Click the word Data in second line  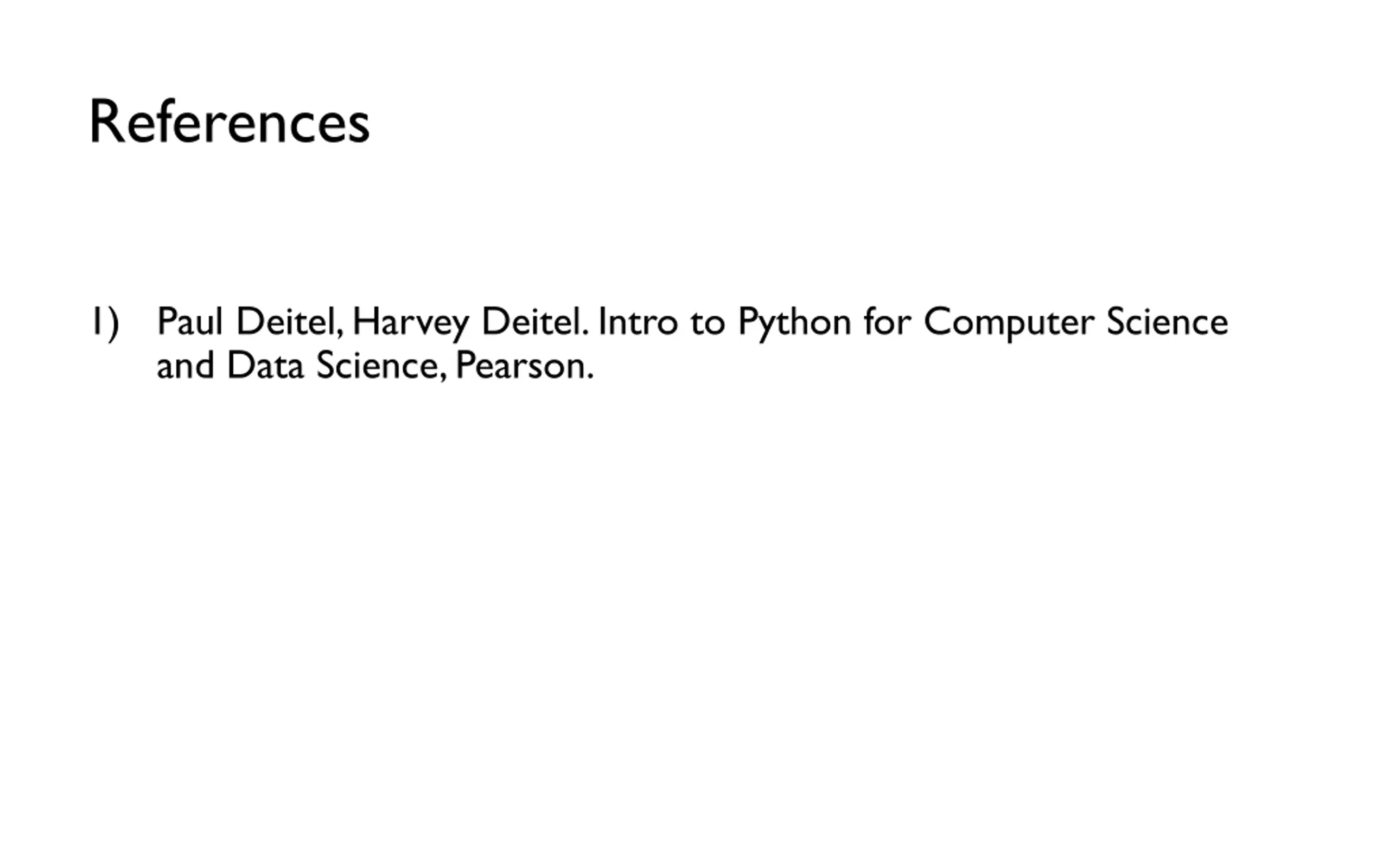point(265,365)
